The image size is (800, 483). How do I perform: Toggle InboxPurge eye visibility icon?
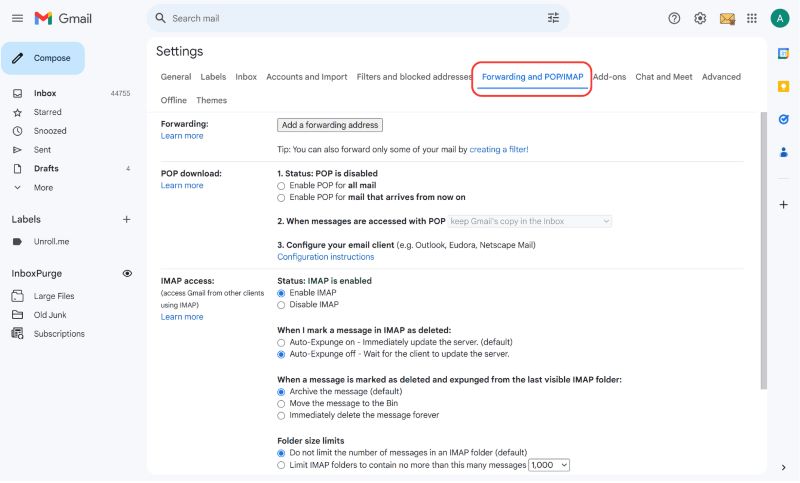tap(127, 273)
